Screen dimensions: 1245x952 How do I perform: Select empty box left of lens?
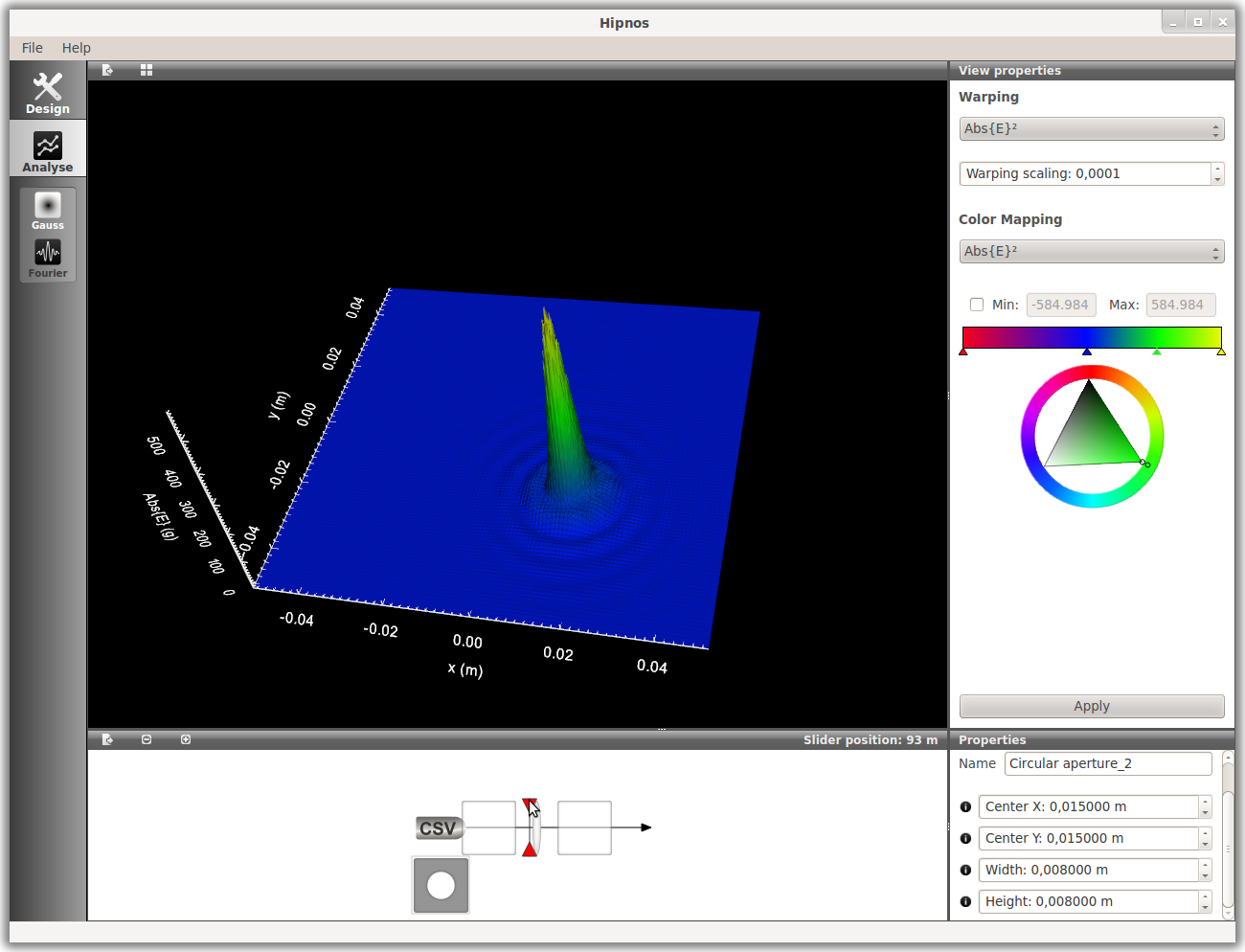[x=488, y=827]
